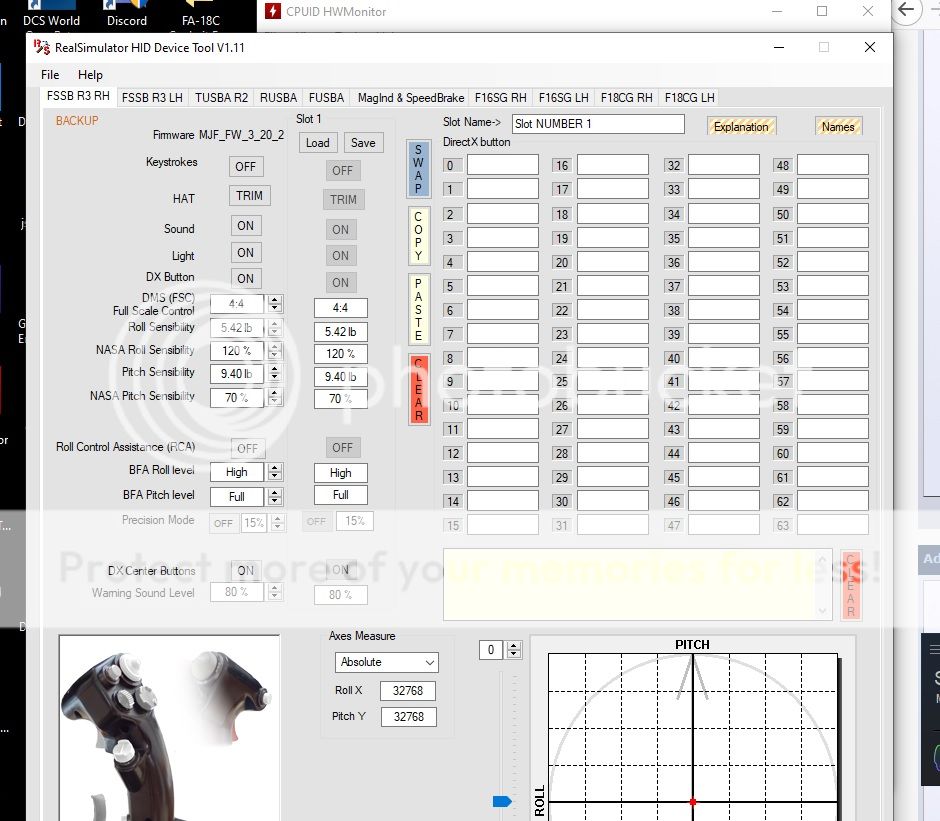Launch DCS World from the taskbar

coord(51,12)
